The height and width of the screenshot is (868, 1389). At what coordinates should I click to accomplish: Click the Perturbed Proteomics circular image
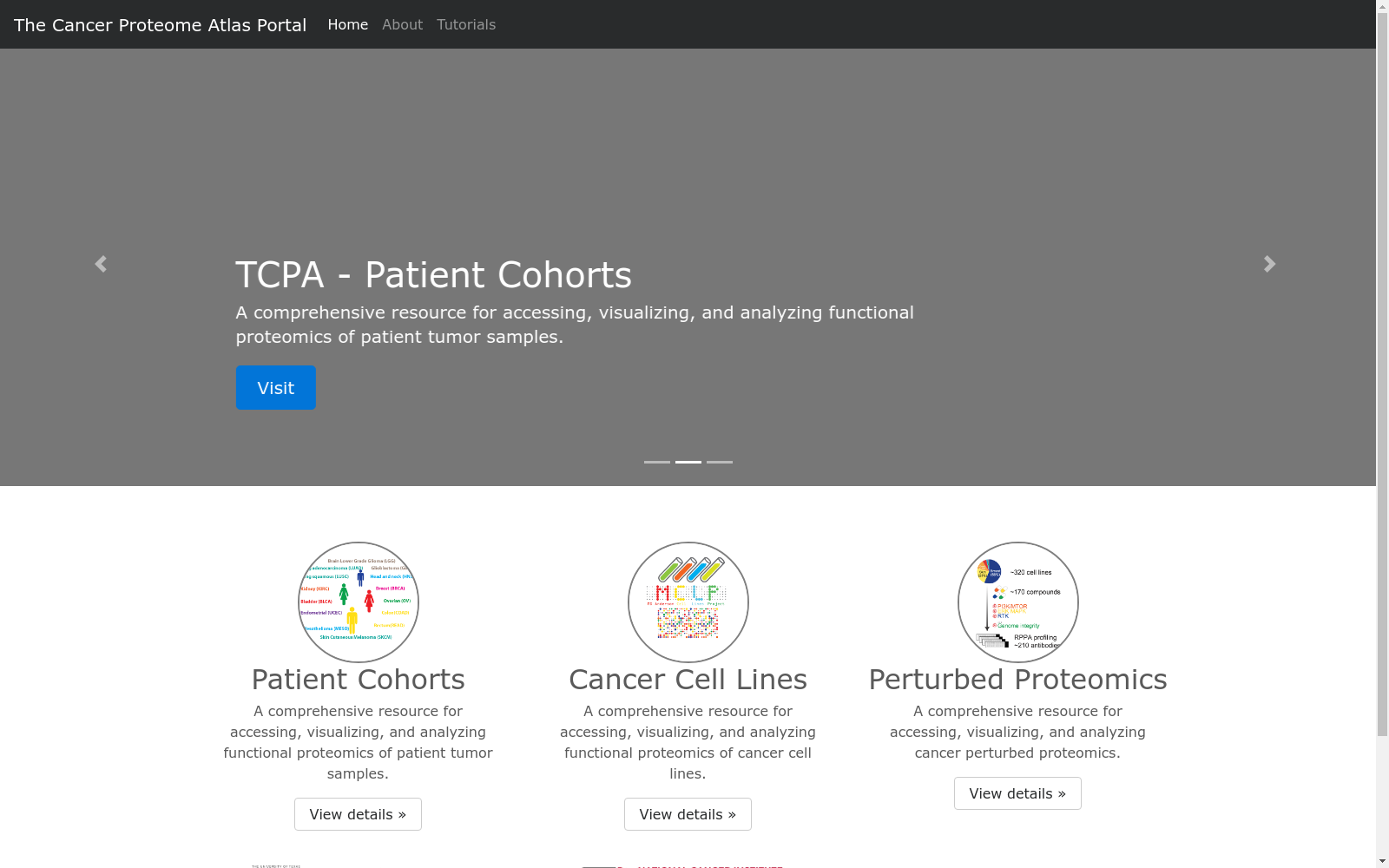(x=1017, y=602)
